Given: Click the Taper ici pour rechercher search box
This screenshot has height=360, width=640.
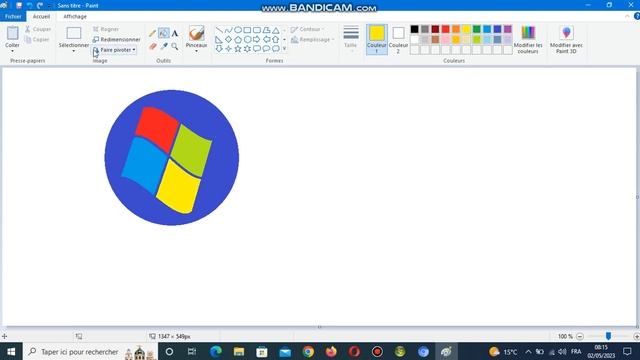Looking at the screenshot, I should [90, 351].
